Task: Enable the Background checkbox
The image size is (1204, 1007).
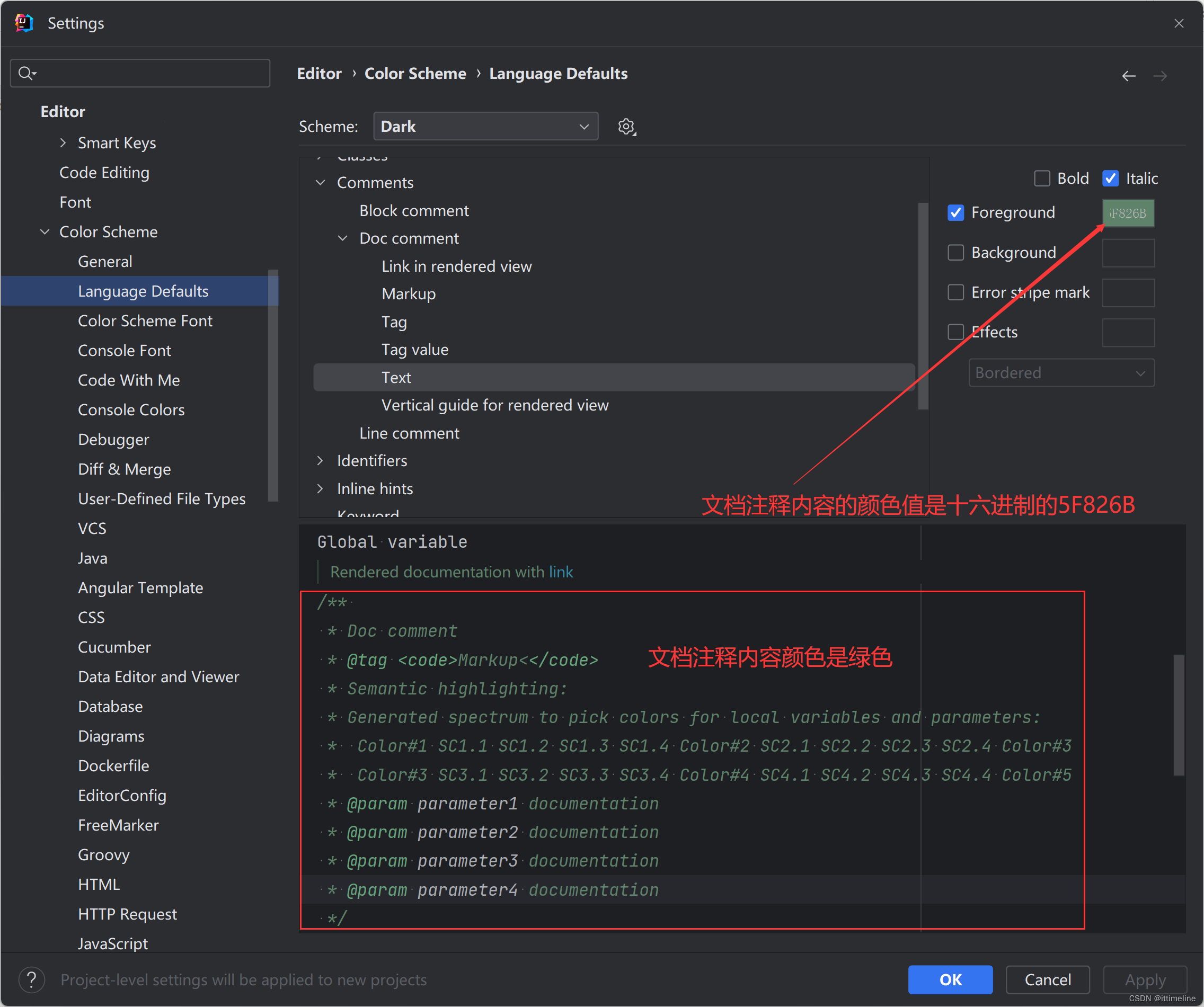Action: tap(956, 253)
